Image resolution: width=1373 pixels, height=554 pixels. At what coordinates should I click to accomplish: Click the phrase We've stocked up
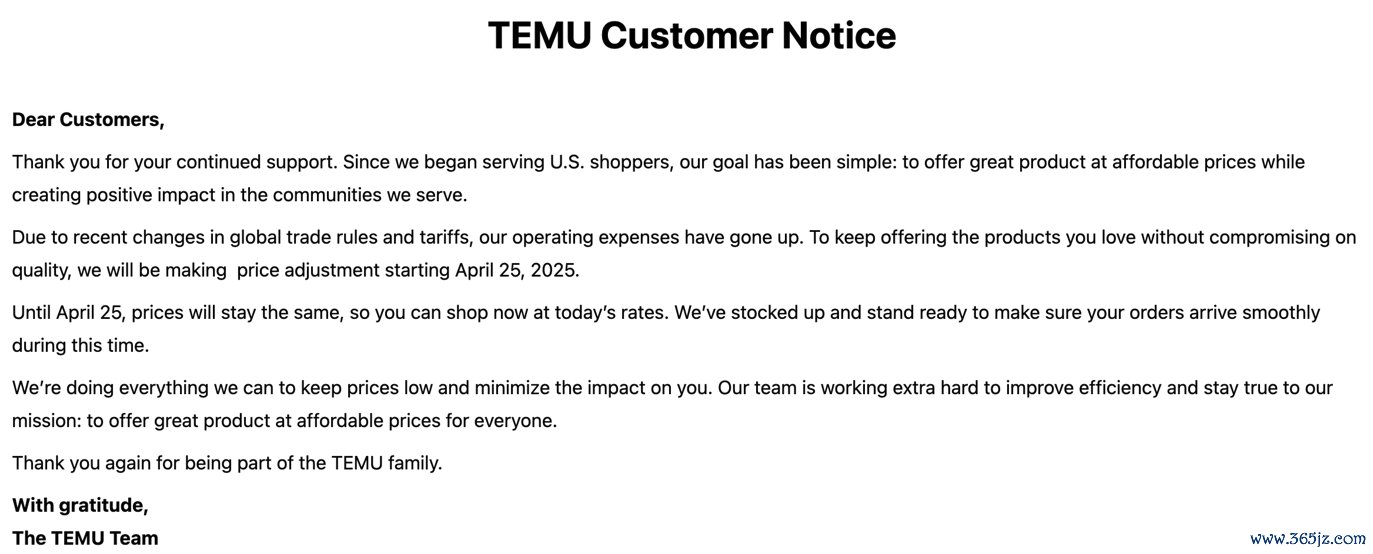click(749, 313)
